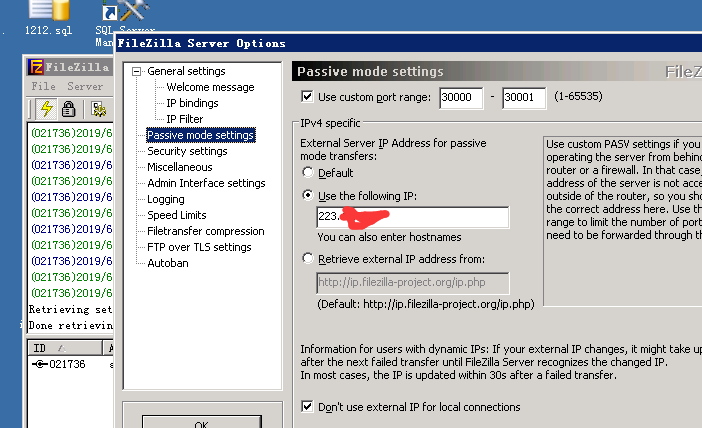Select the SQL Server Manager desktop shortcut icon
Viewport: 702px width, 428px height.
pyautogui.click(x=125, y=10)
